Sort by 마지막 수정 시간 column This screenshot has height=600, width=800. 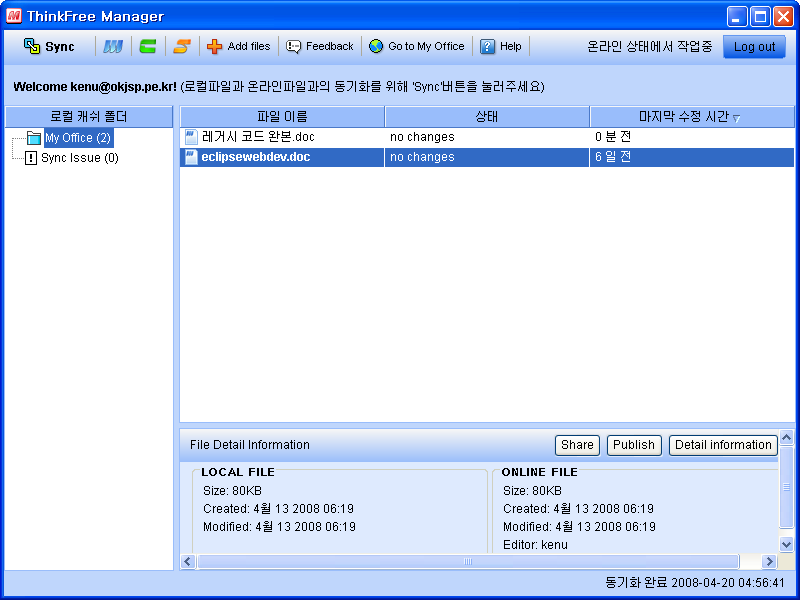coord(692,117)
